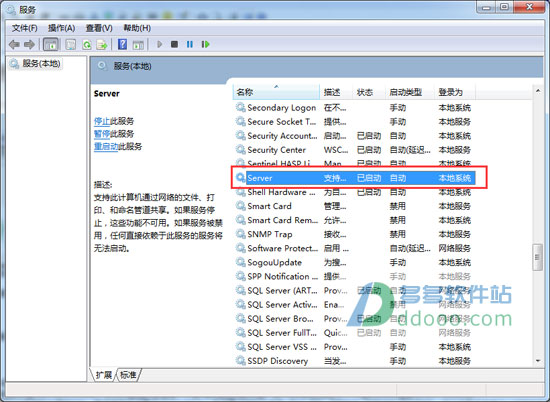Screen dimensions: 550x402
Task: Toggle the show/hide console tree icon
Action: point(51,45)
